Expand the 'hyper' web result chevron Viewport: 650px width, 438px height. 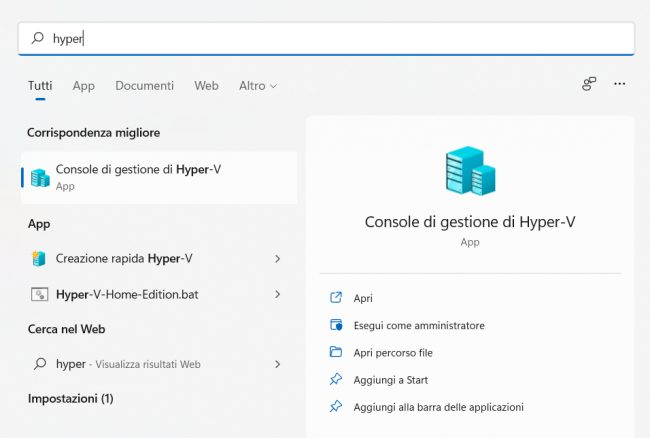pos(278,364)
